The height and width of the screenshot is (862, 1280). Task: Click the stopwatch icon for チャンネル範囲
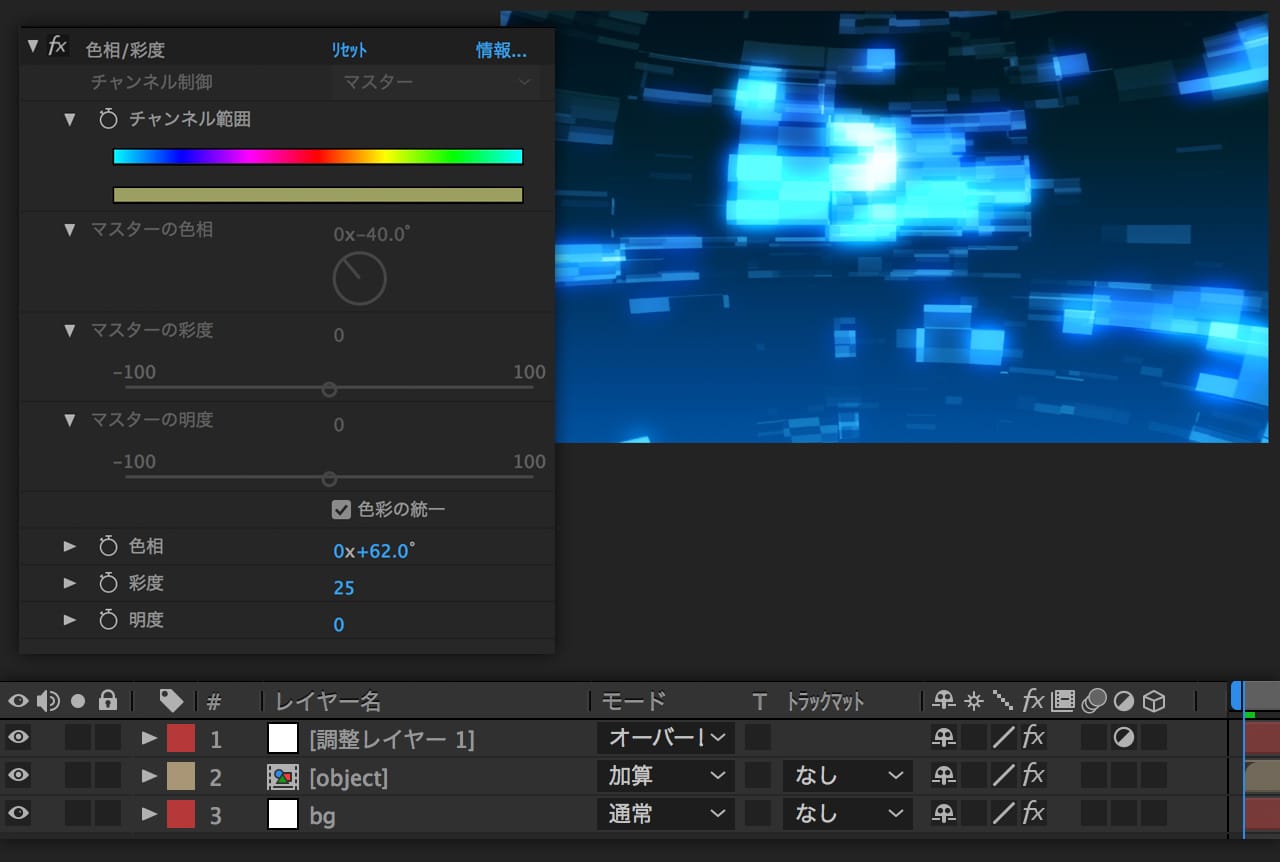pyautogui.click(x=108, y=119)
